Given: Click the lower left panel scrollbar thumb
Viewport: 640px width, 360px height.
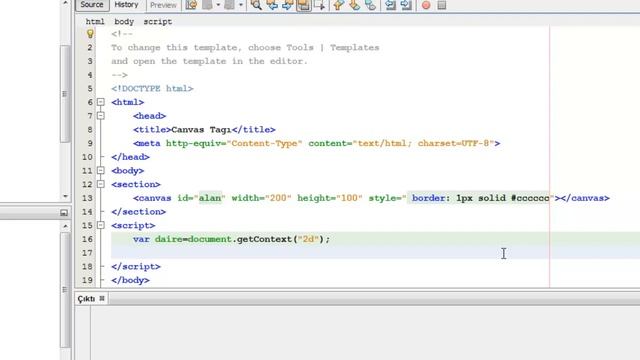Looking at the screenshot, I should pyautogui.click(x=65, y=290).
